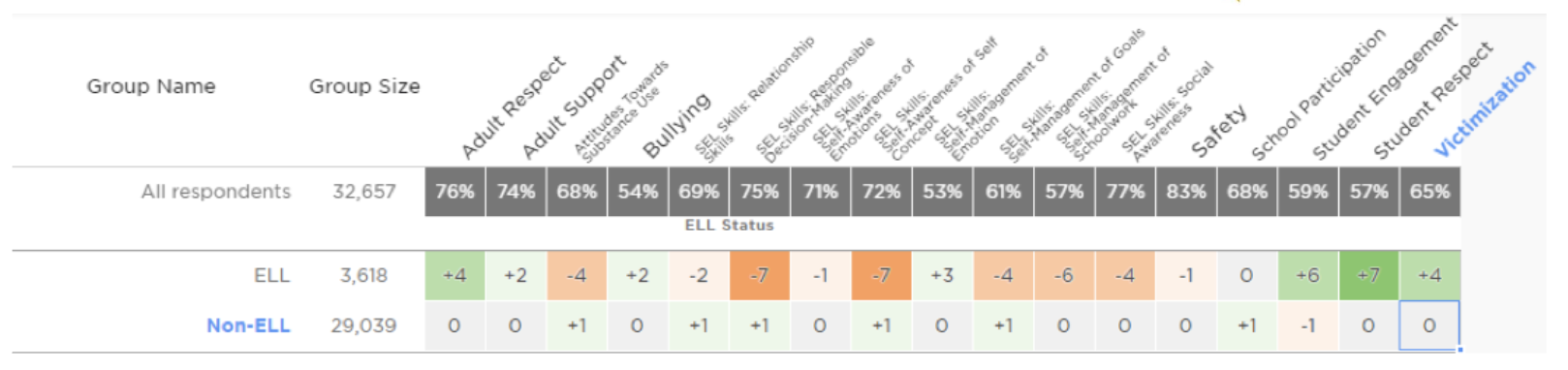Image resolution: width=1568 pixels, height=370 pixels.
Task: Click the Bullying column header
Action: pyautogui.click(x=676, y=126)
